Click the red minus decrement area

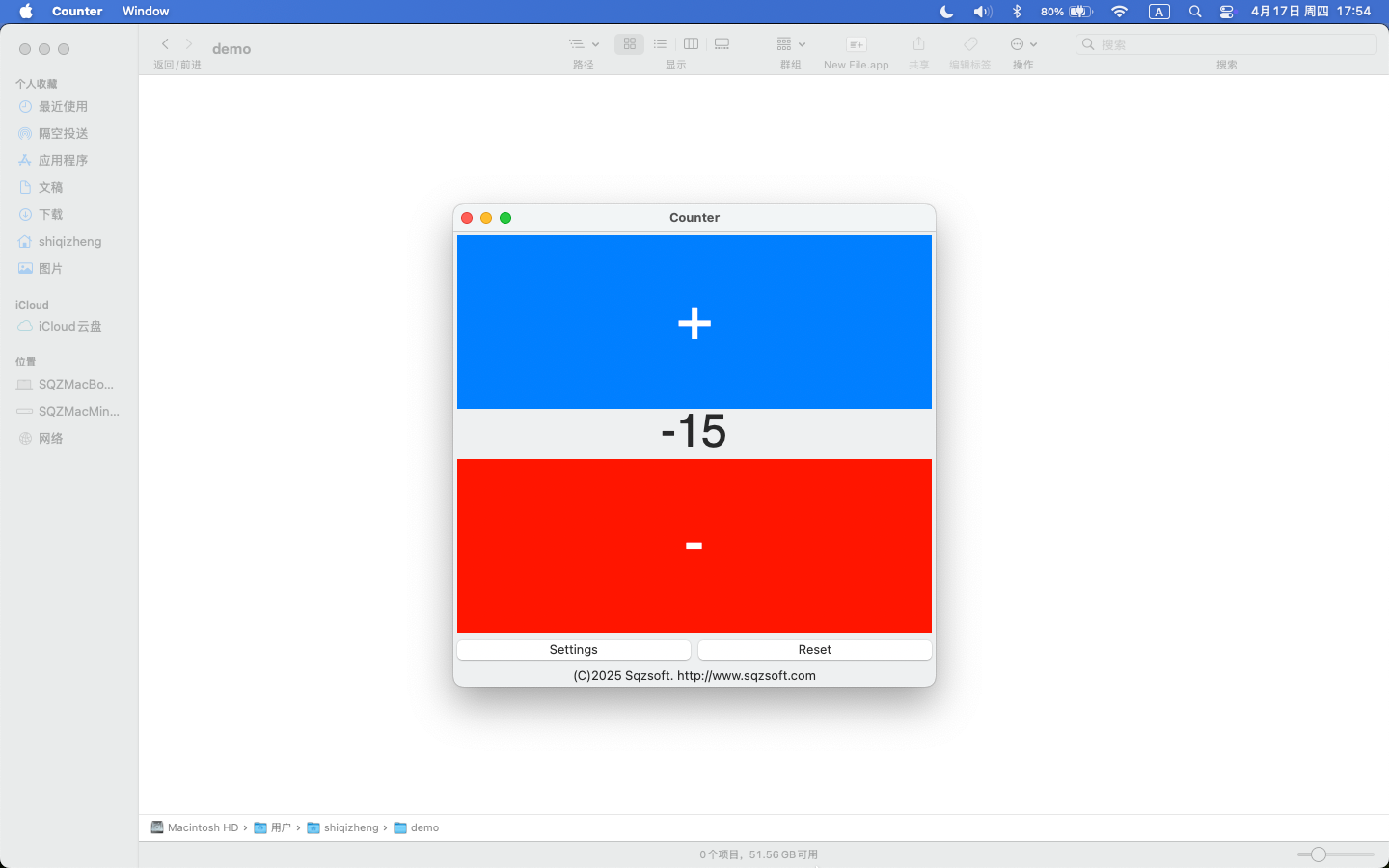click(694, 546)
